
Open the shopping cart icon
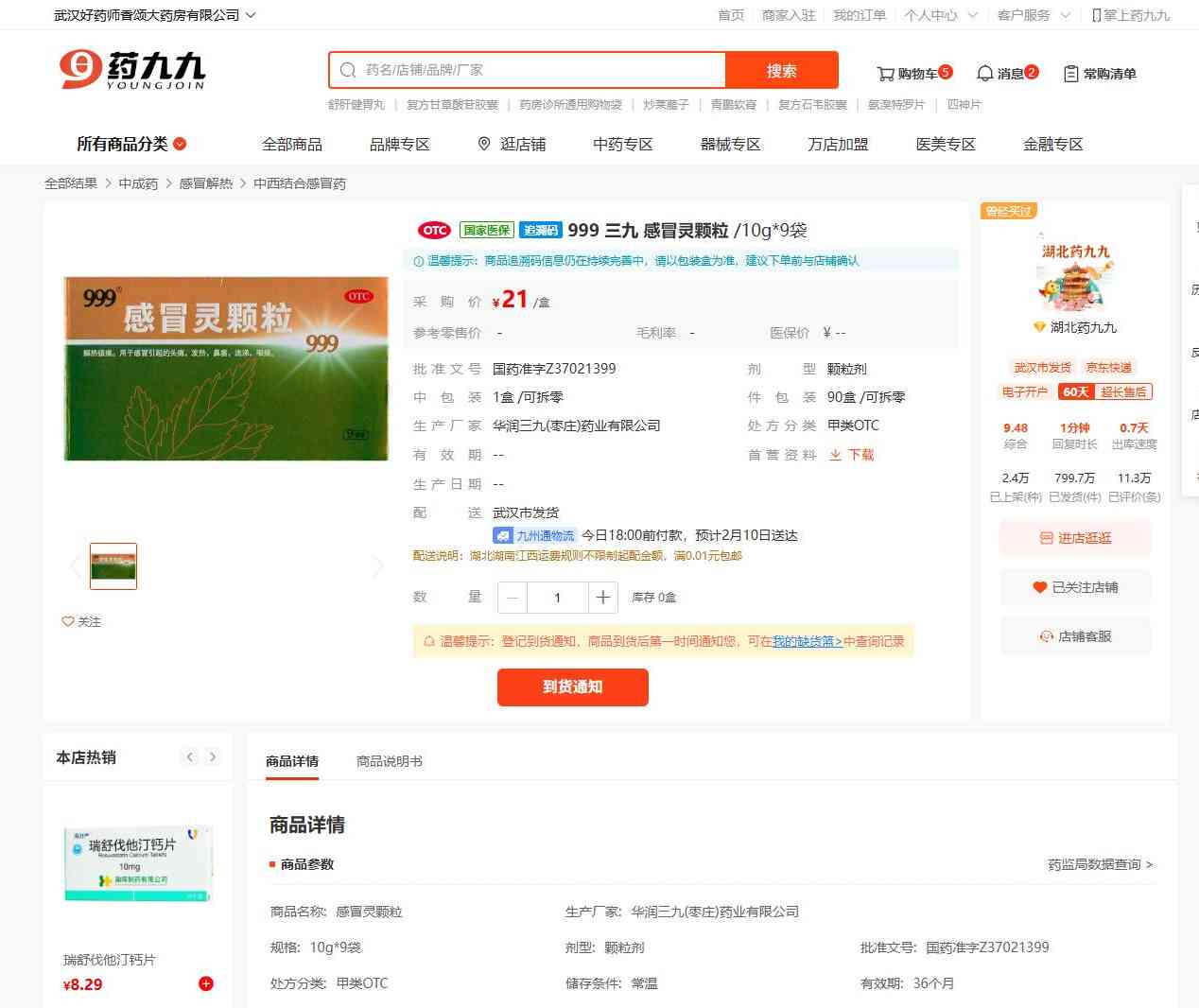(886, 74)
